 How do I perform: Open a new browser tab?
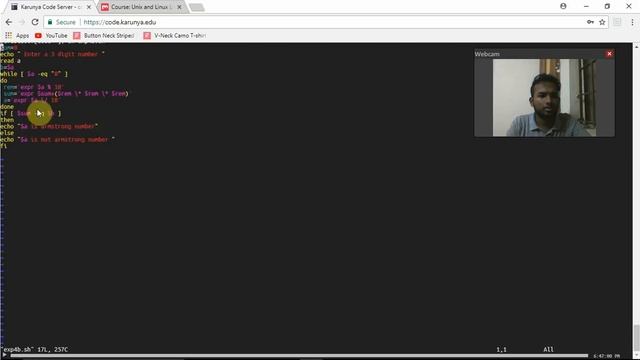[197, 7]
